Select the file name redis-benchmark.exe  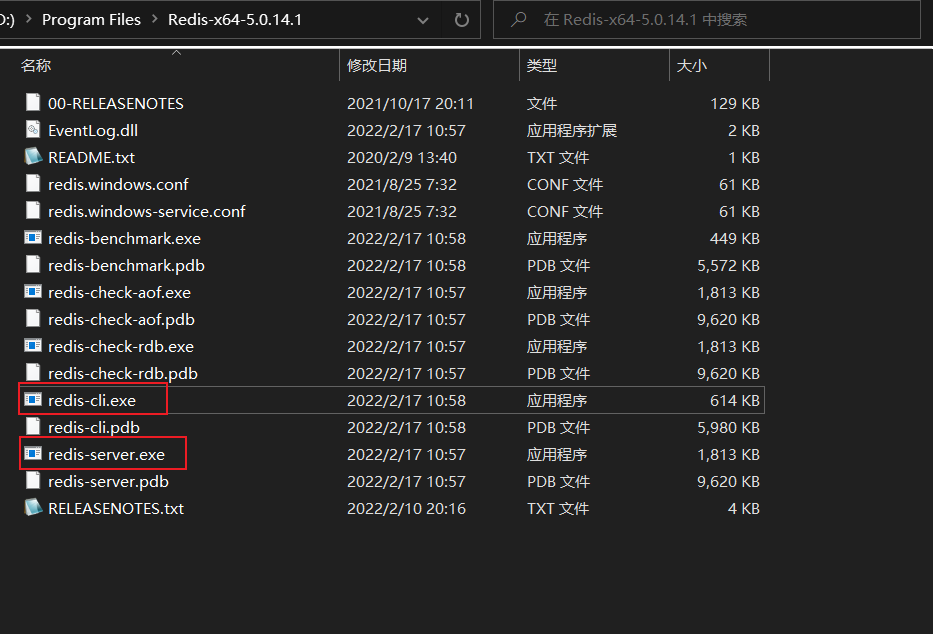click(124, 238)
